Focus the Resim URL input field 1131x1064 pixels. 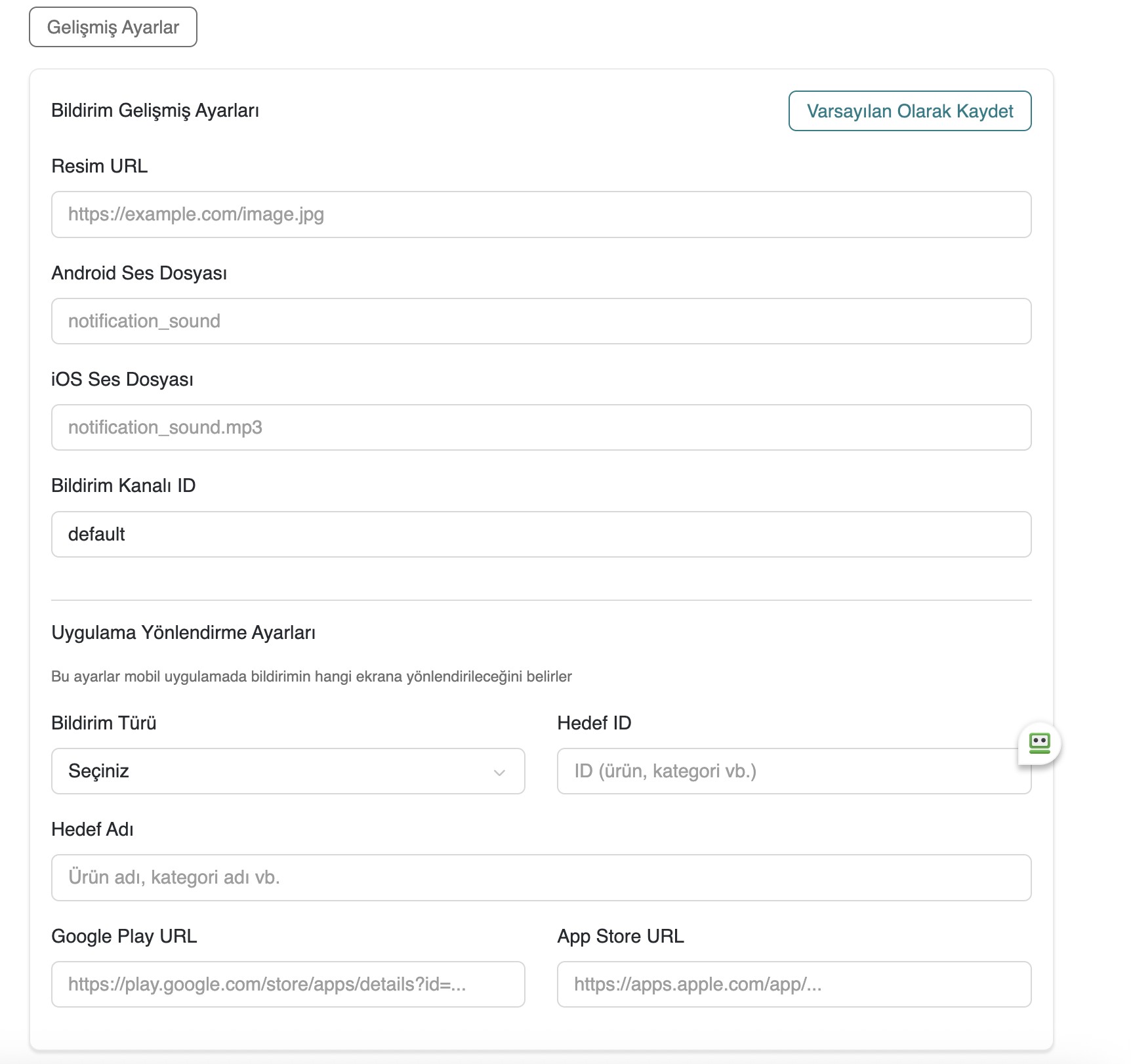click(x=541, y=215)
